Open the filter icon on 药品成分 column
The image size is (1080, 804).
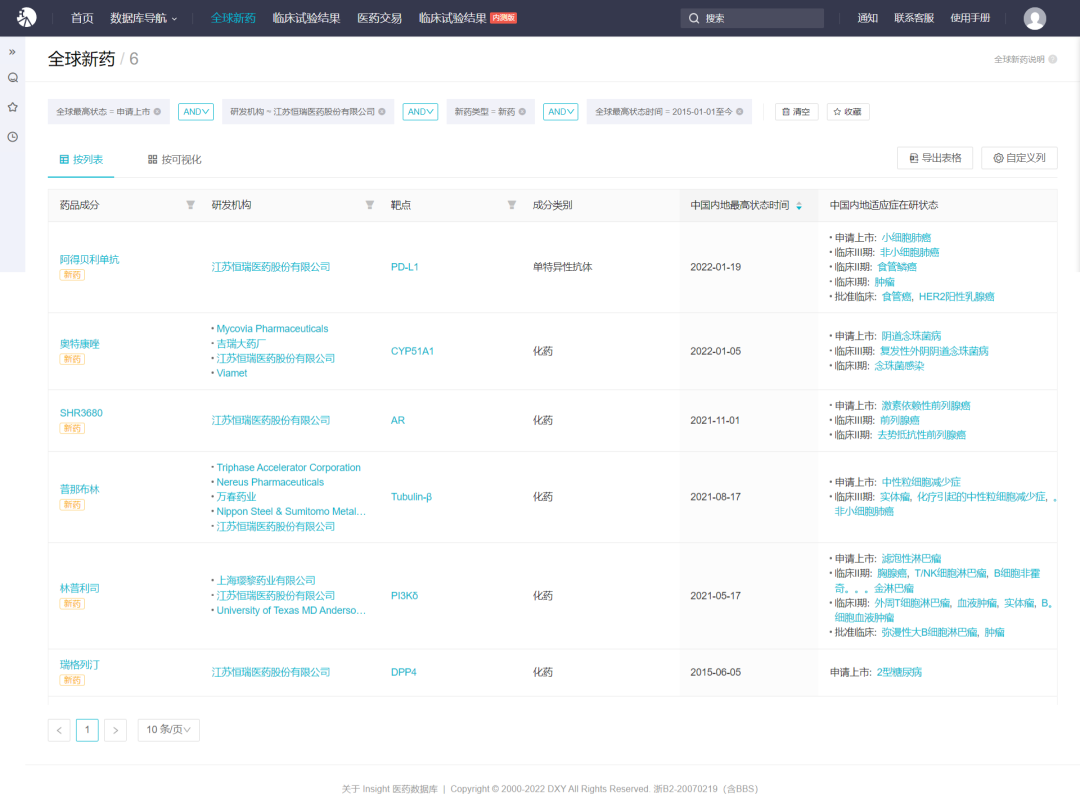[x=191, y=205]
